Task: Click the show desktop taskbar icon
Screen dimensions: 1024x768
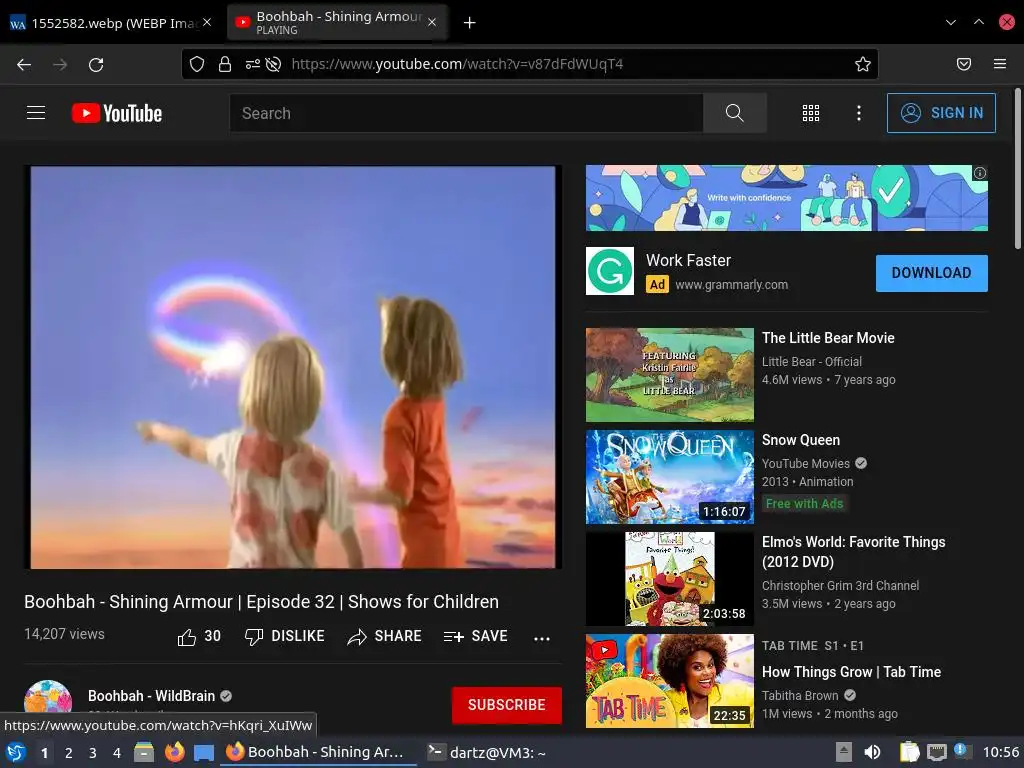Action: coord(204,753)
